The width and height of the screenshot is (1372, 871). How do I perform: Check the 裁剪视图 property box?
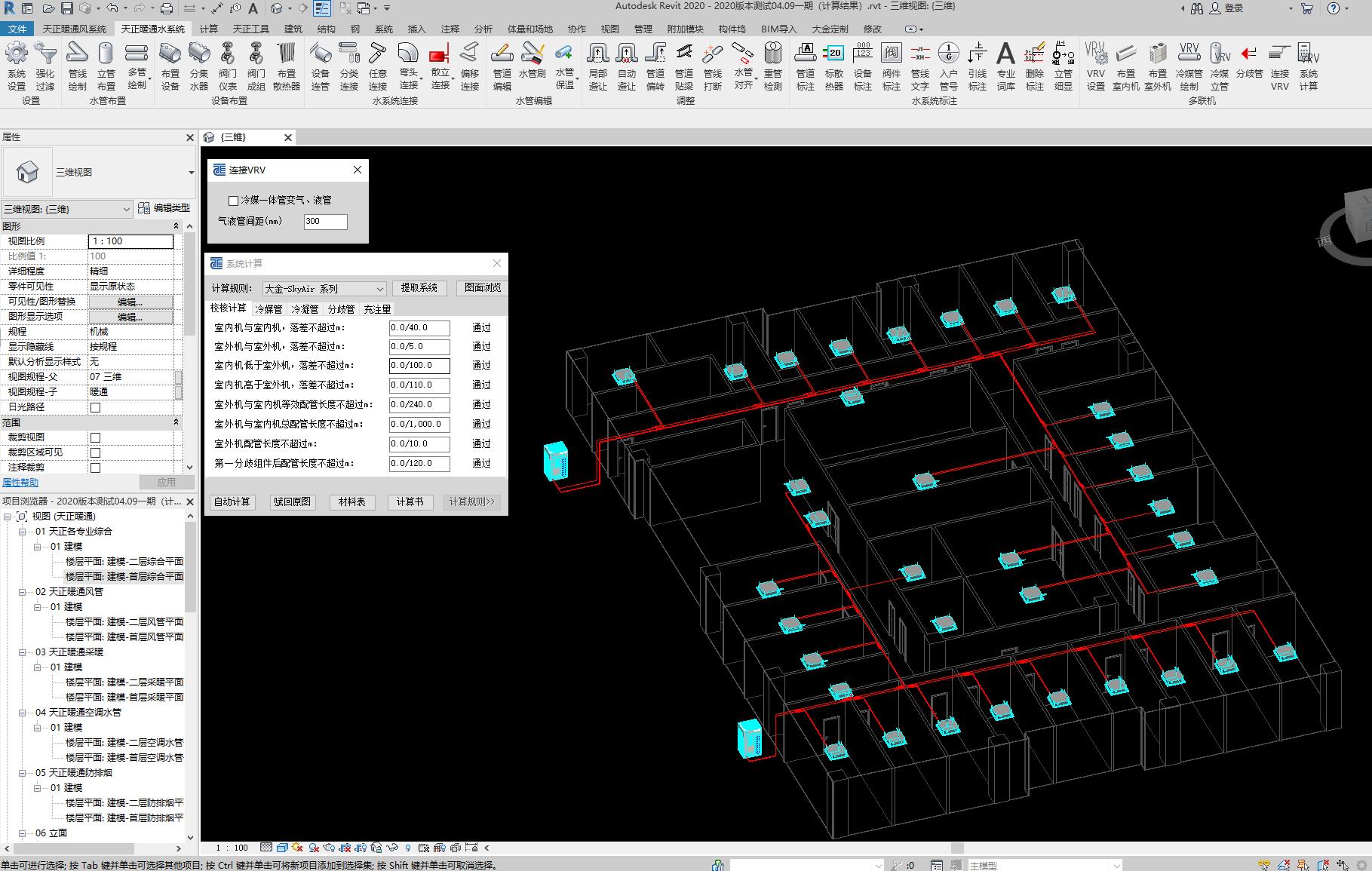click(x=95, y=437)
